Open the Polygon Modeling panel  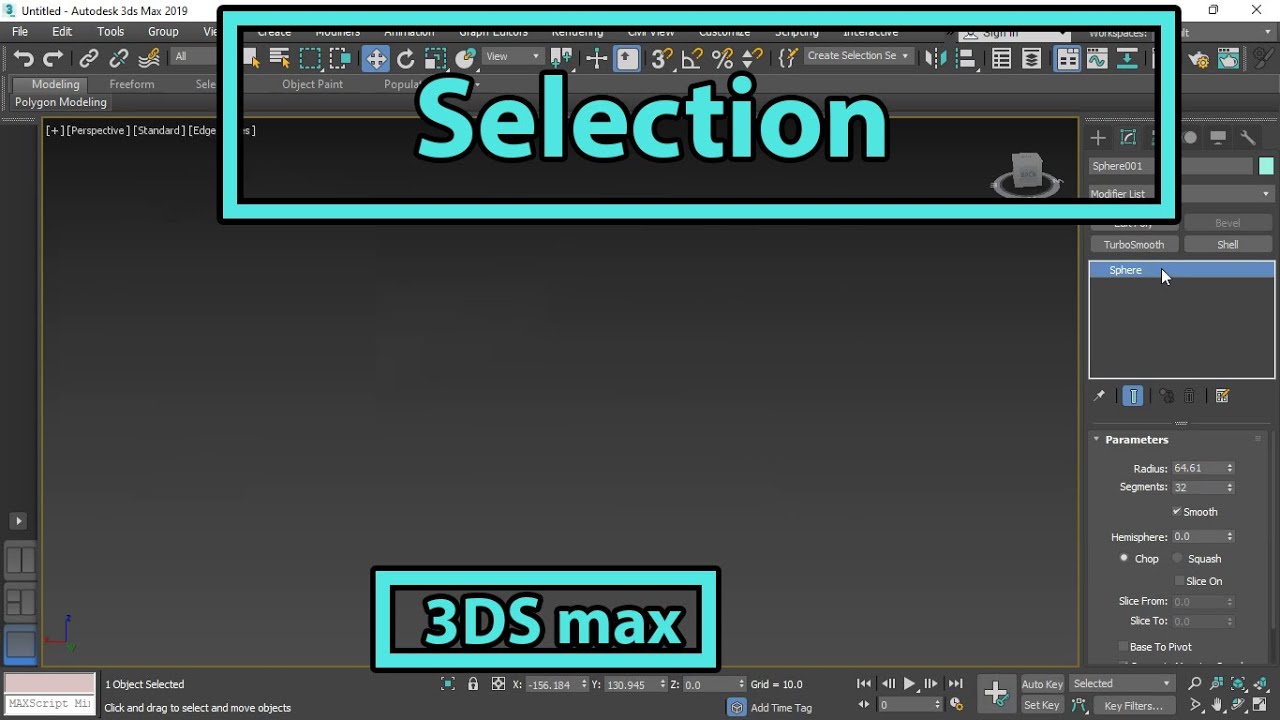click(61, 102)
